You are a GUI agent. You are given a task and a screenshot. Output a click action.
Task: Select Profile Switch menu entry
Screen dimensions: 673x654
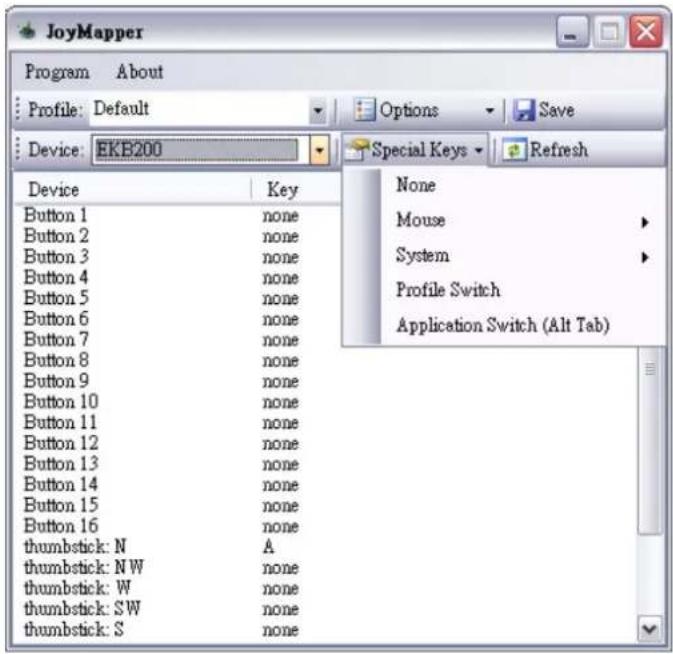click(504, 290)
